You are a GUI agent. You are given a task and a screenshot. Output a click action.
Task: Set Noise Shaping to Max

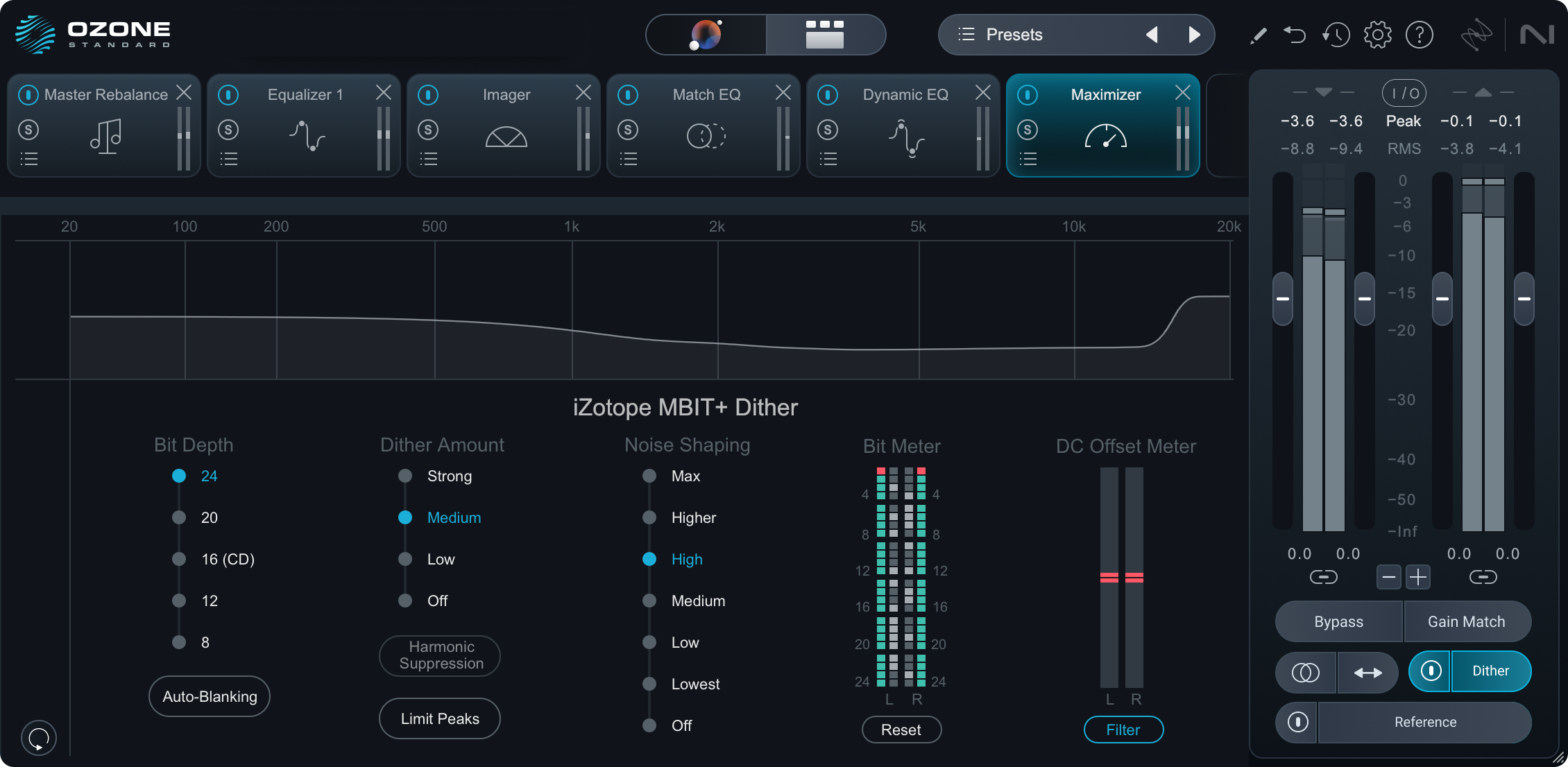649,476
